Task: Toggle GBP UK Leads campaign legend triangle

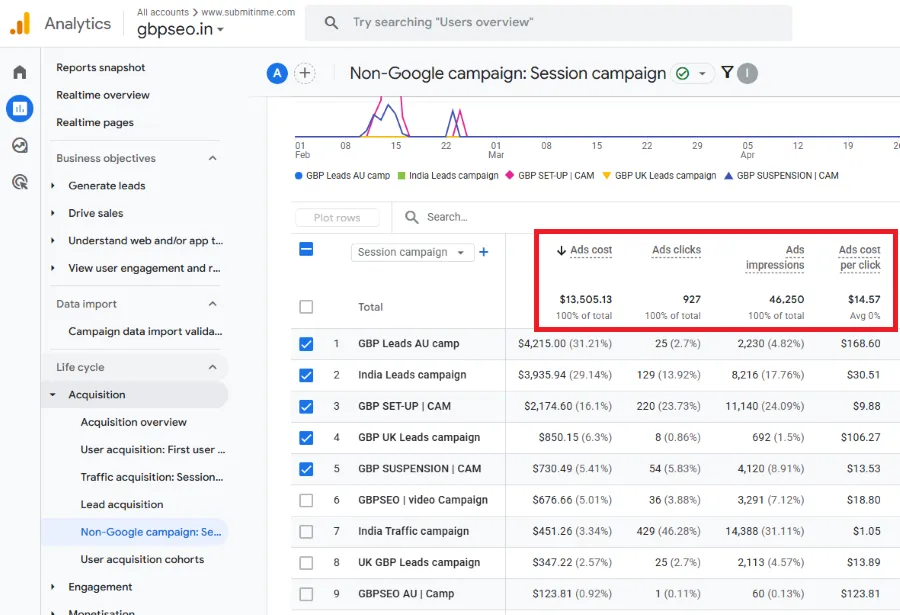Action: point(607,176)
